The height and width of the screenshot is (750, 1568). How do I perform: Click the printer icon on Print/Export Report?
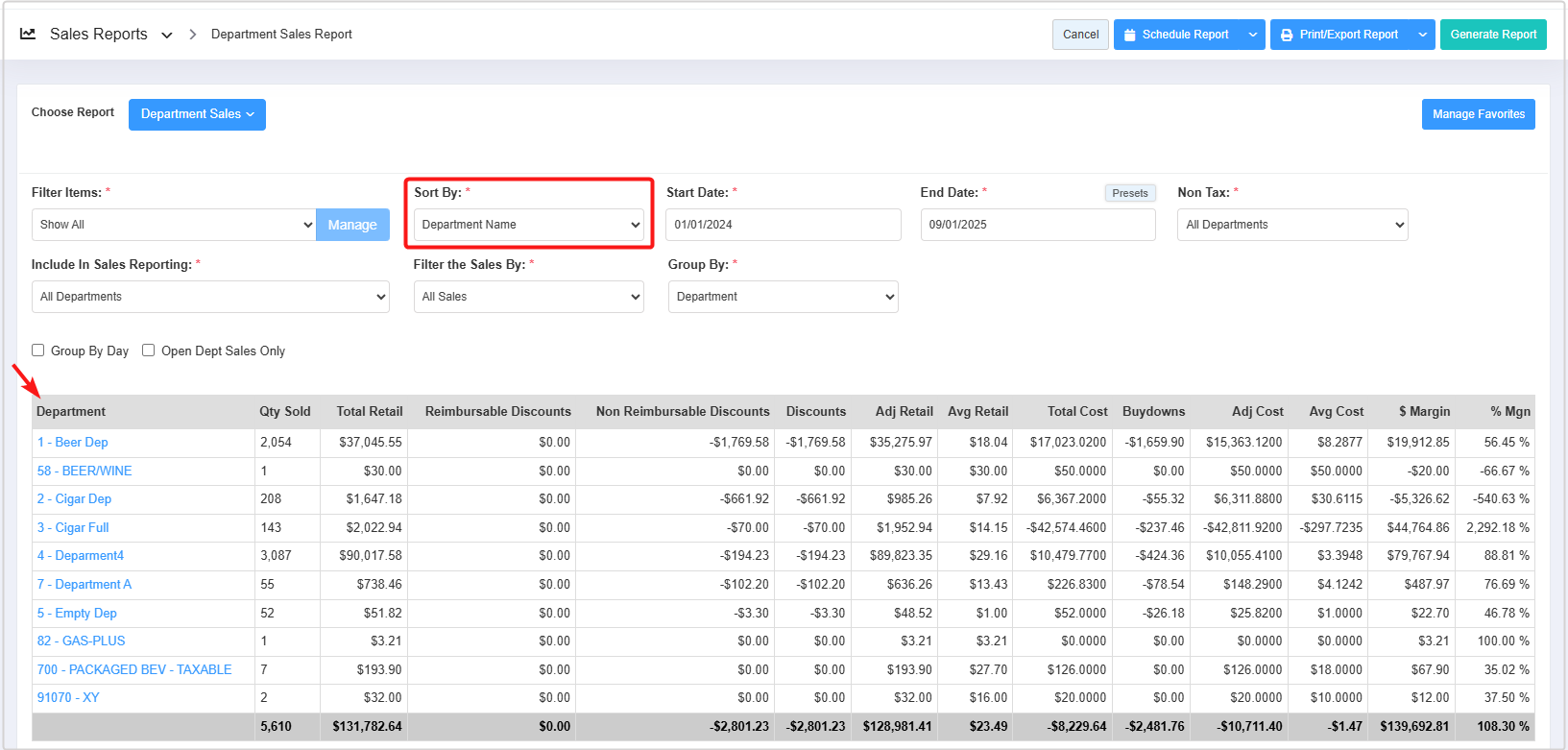tap(1287, 35)
